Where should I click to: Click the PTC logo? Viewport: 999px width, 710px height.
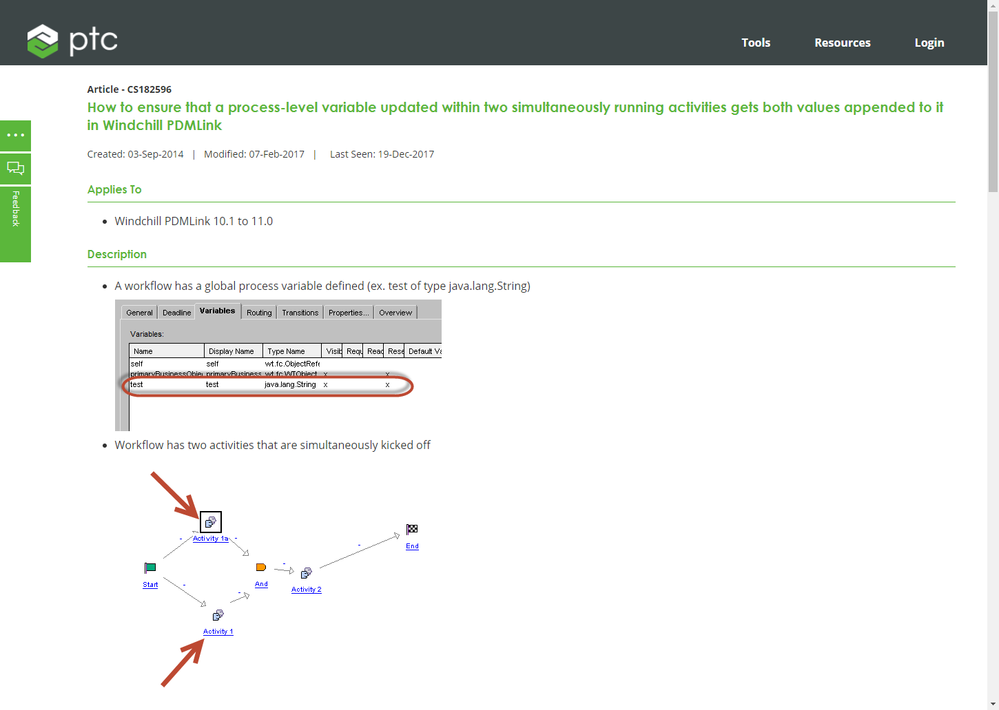(x=72, y=41)
